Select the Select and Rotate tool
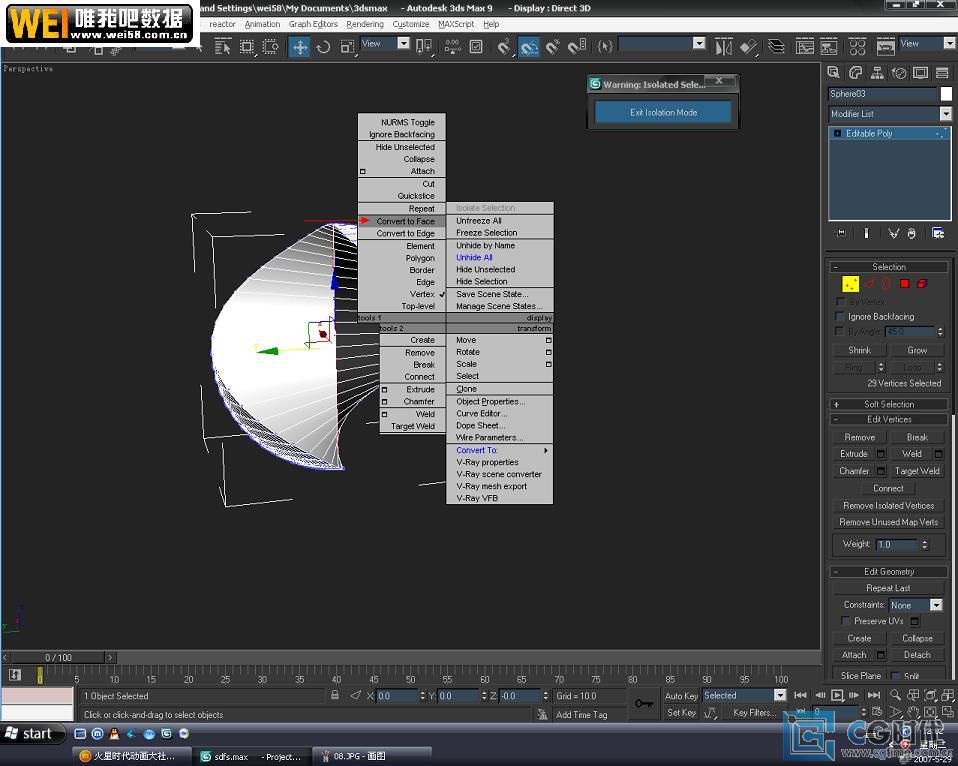This screenshot has width=958, height=766. coord(323,47)
